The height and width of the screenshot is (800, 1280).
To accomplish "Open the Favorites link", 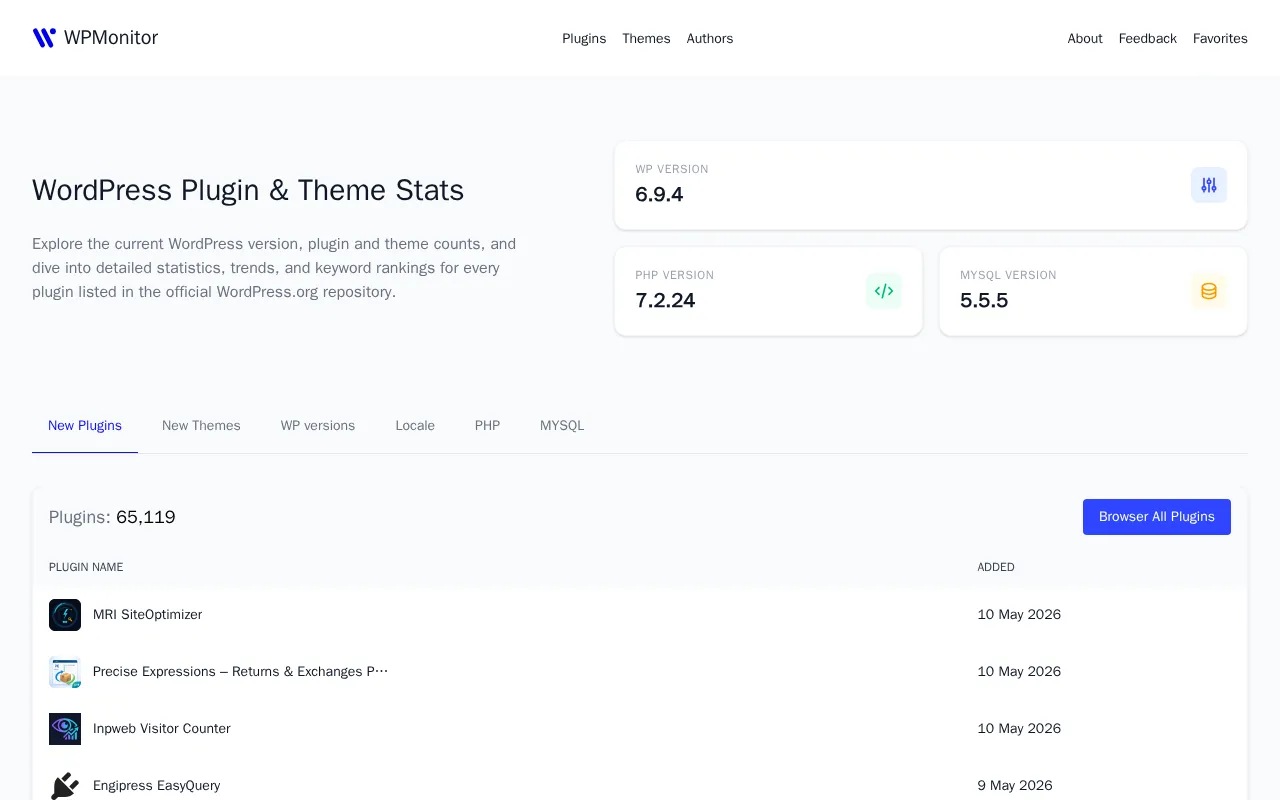I will [1220, 38].
